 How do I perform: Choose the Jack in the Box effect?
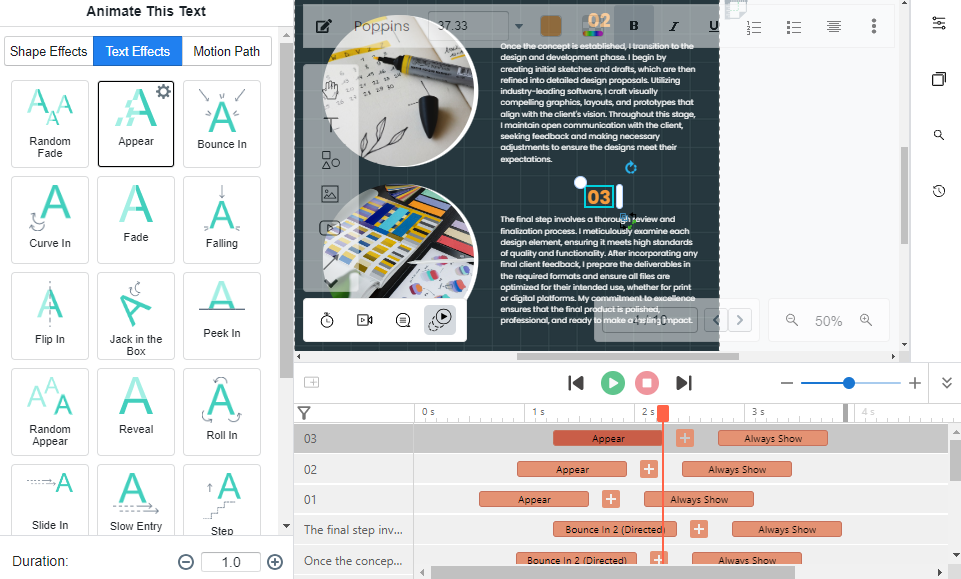136,315
